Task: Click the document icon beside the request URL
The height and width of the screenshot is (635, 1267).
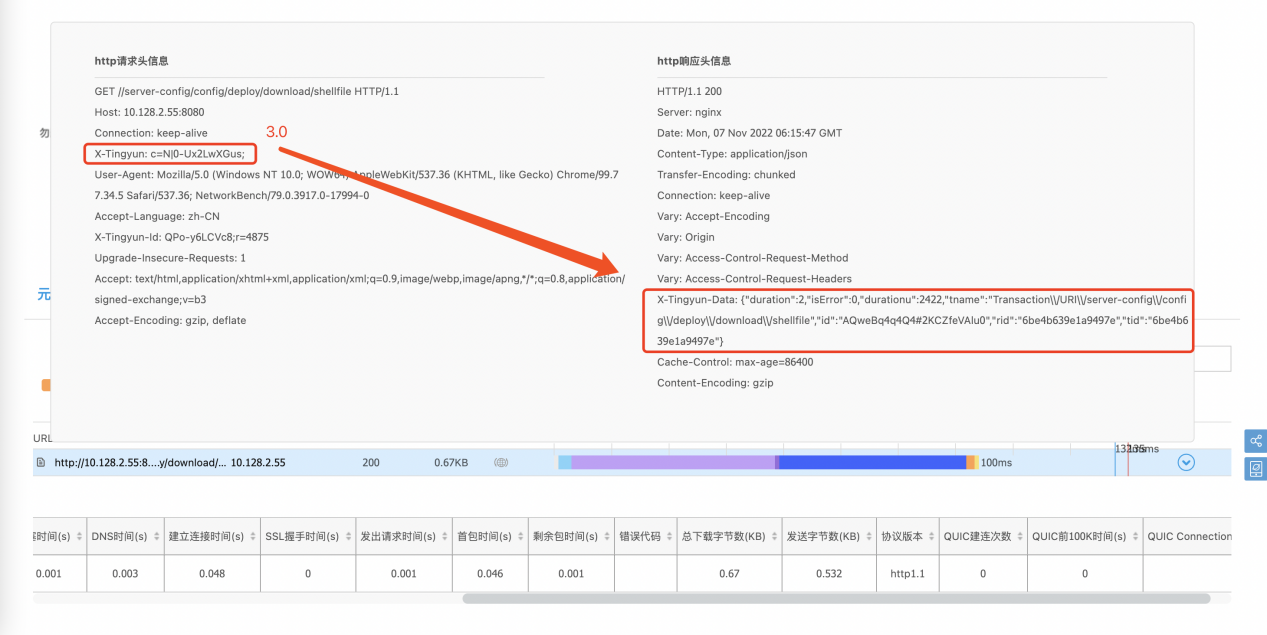Action: pyautogui.click(x=41, y=463)
